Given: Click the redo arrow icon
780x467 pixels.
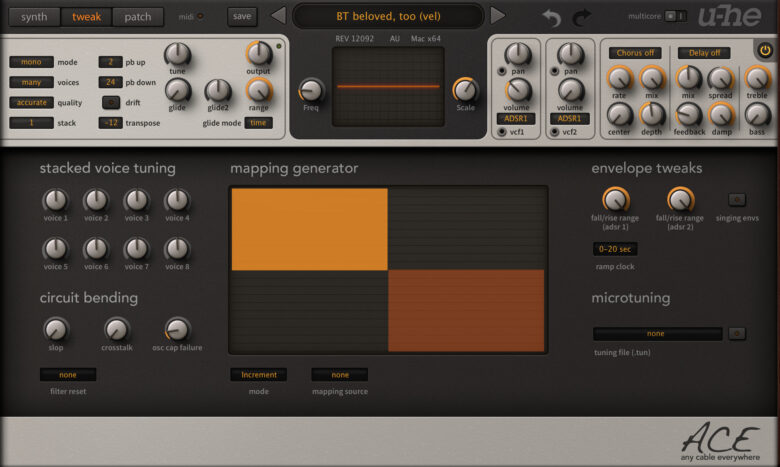Looking at the screenshot, I should click(582, 18).
